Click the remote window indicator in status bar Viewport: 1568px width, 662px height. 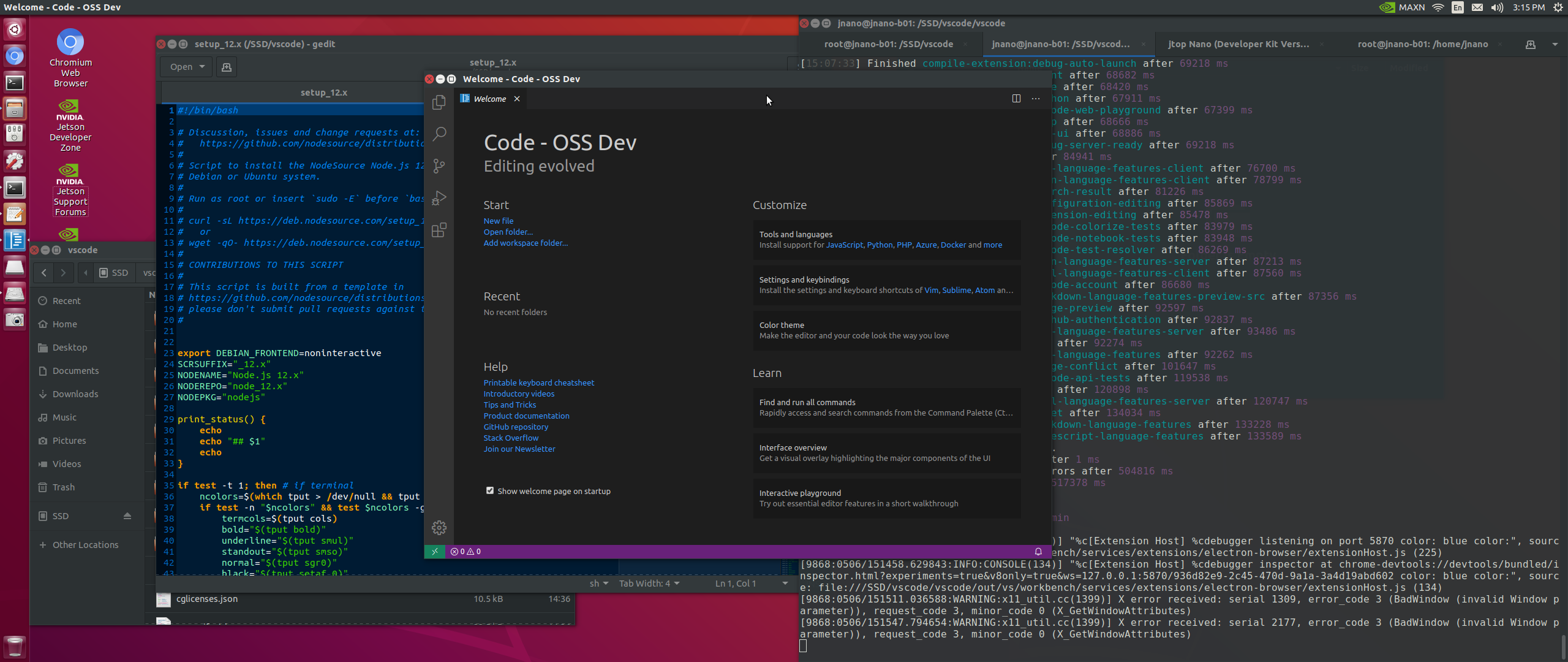click(434, 552)
